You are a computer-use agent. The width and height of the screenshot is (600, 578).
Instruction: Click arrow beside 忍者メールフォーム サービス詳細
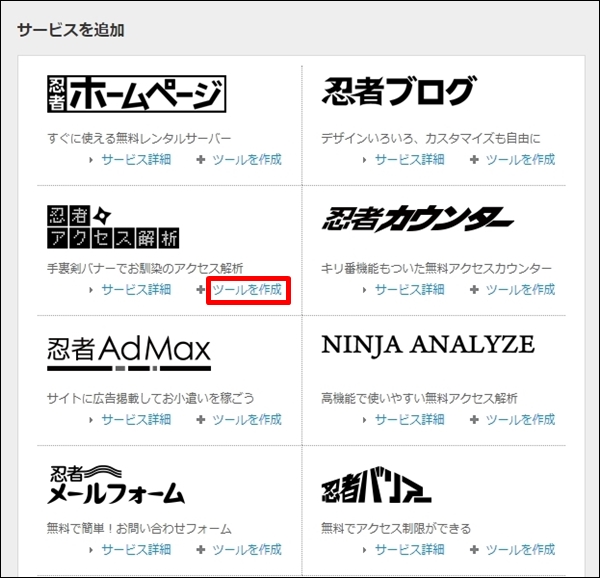click(91, 550)
